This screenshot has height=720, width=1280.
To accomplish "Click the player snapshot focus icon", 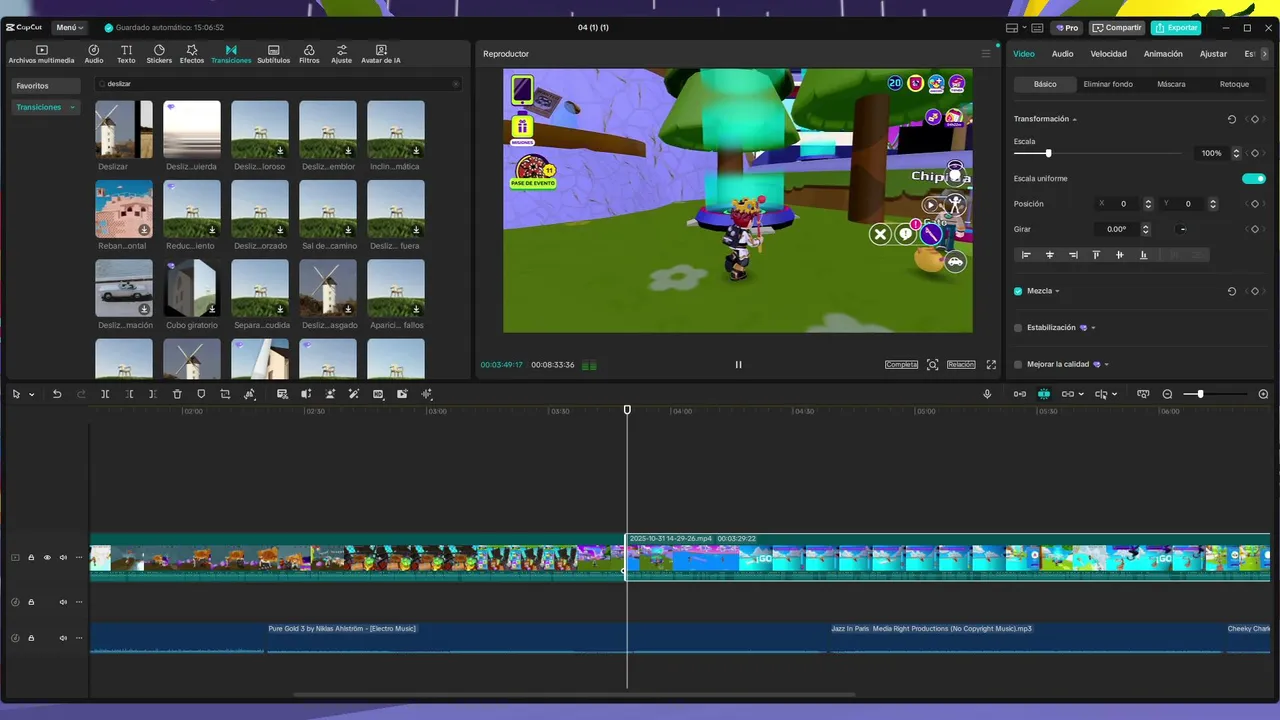I will 933,365.
